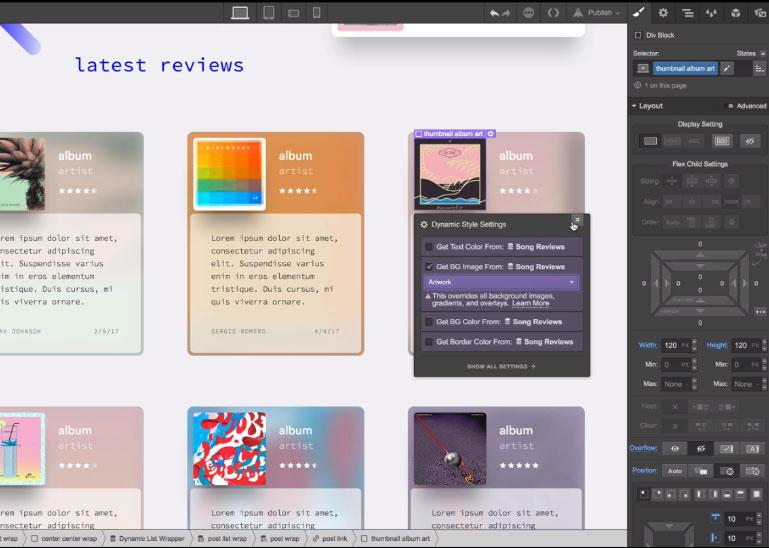Image resolution: width=769 pixels, height=548 pixels.
Task: Click Show All Settings
Action: coord(501,366)
